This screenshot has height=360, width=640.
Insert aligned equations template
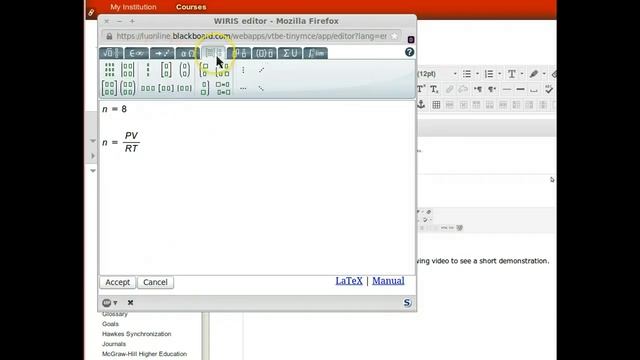(x=223, y=88)
